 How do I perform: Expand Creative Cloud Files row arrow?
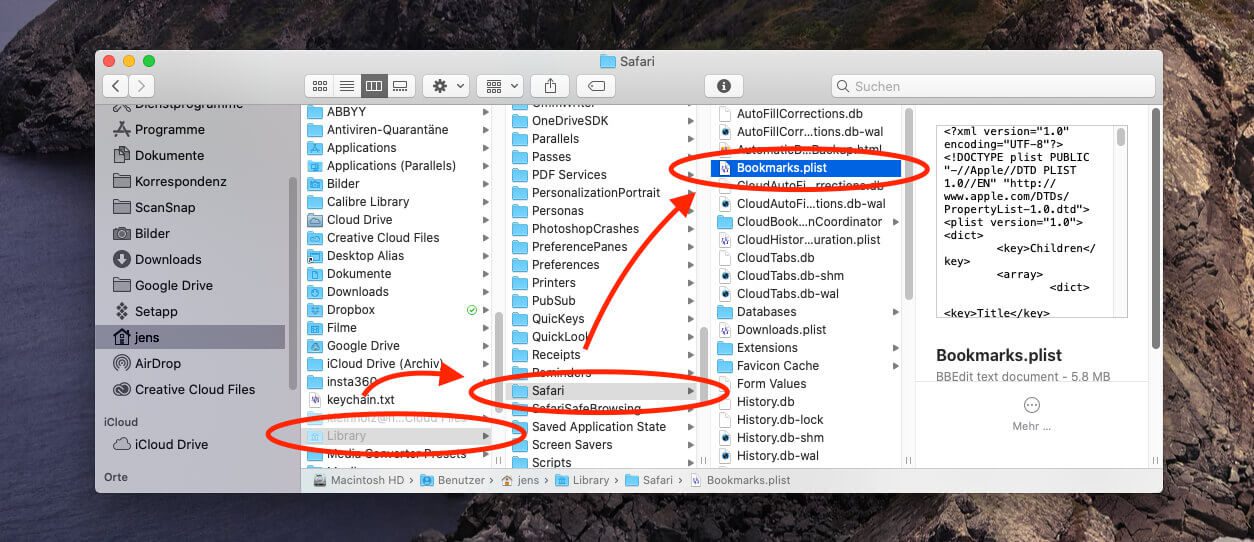(486, 238)
